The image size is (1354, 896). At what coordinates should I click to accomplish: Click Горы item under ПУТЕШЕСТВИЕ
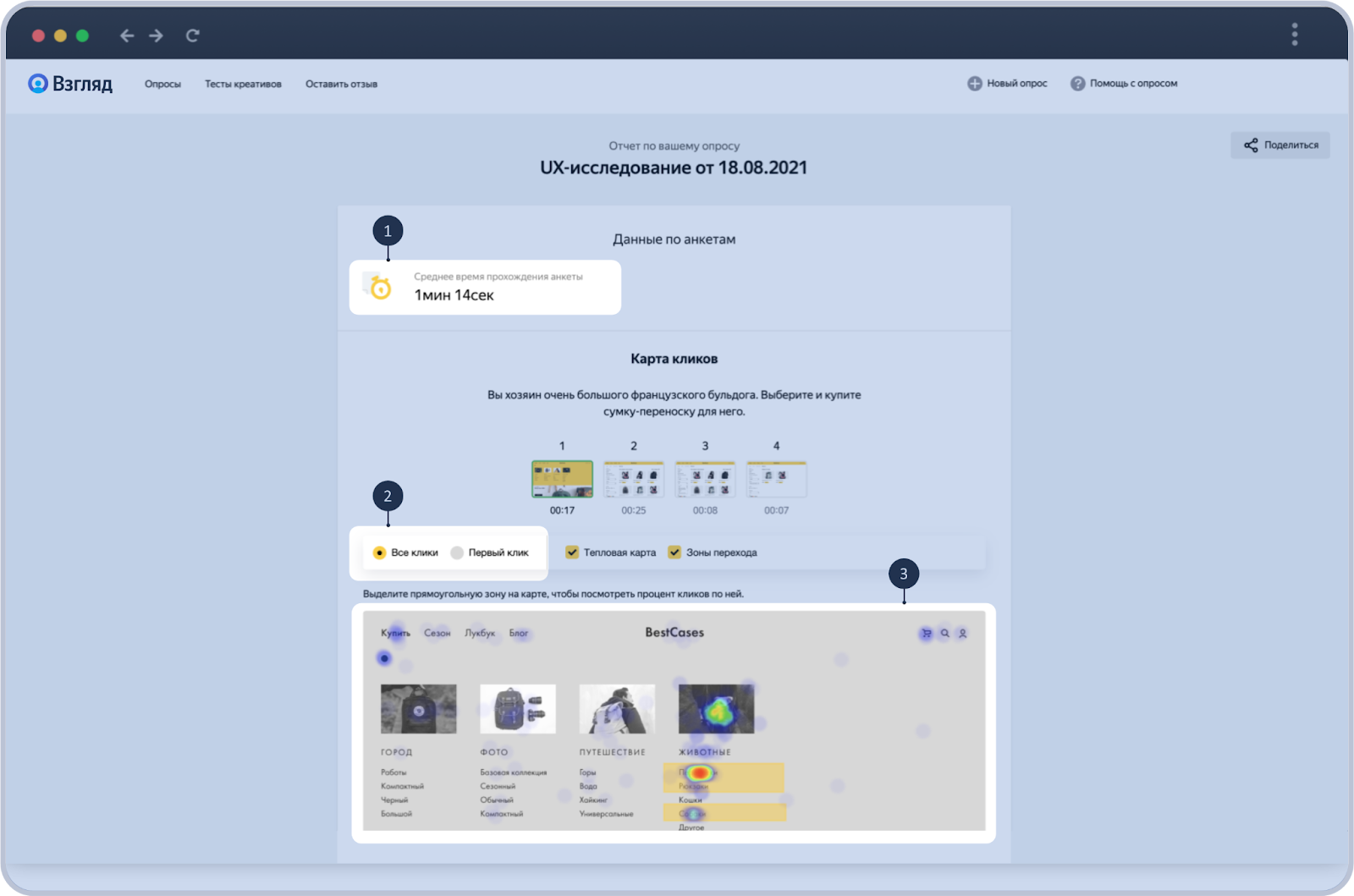coord(587,772)
